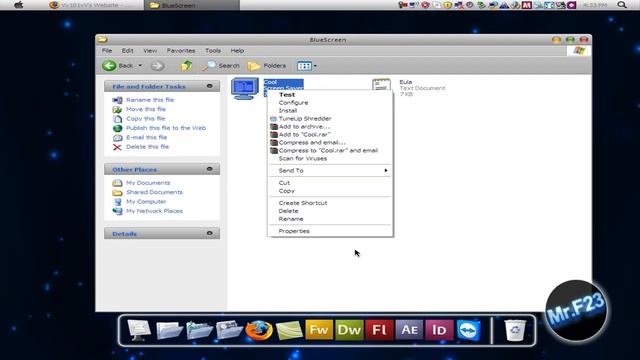Launch Dreamweaver (Dw) from the dock
The height and width of the screenshot is (360, 640).
tap(349, 330)
